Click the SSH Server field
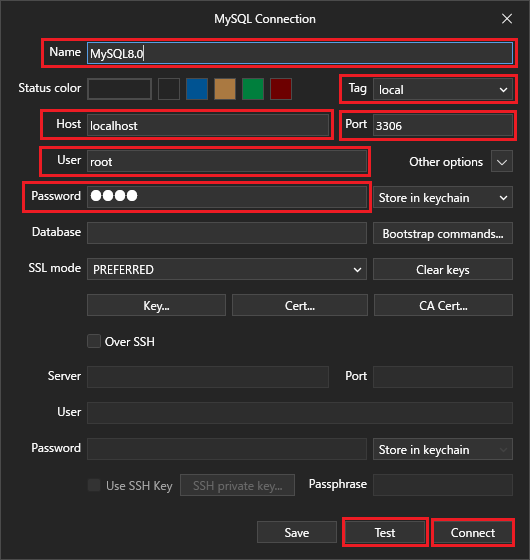Screen dimensions: 530x560 tap(208, 377)
